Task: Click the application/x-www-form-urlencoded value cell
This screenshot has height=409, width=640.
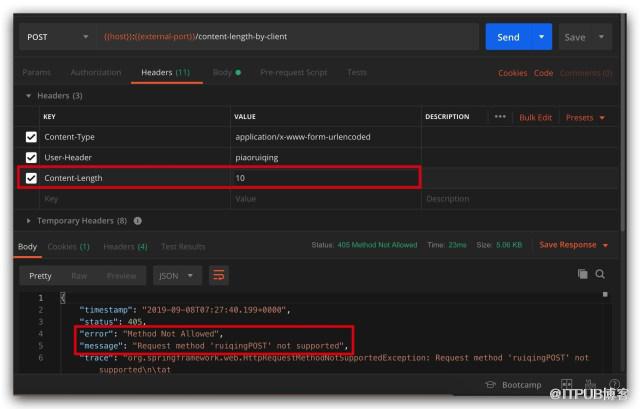Action: click(326, 137)
